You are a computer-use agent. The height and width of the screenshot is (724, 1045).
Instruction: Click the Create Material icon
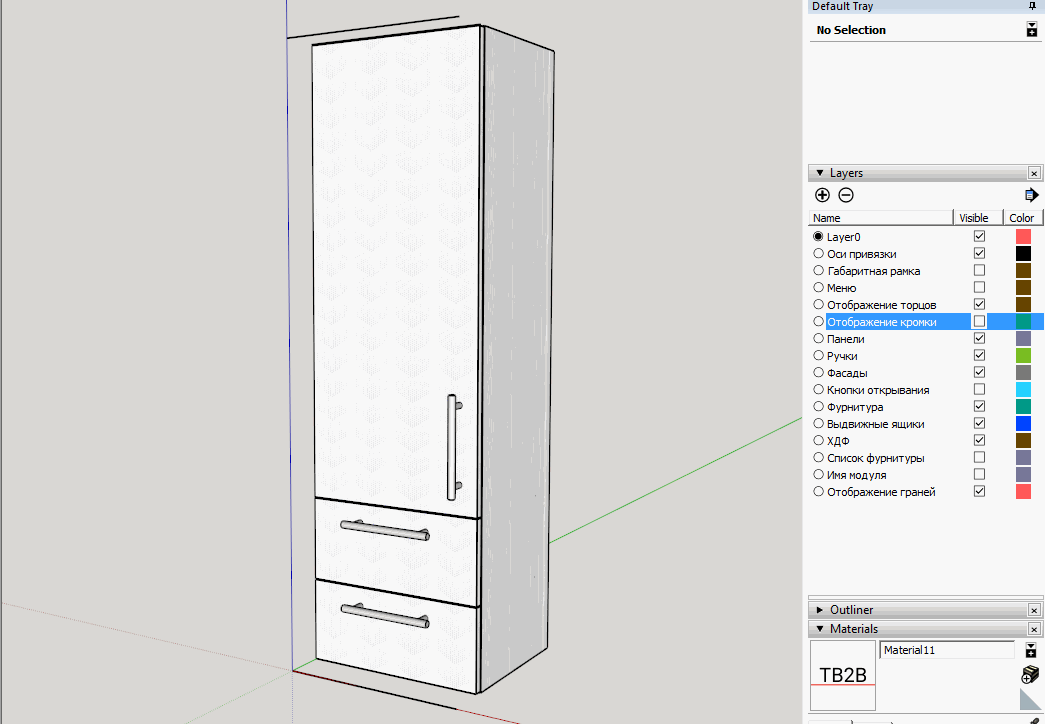tap(1031, 675)
